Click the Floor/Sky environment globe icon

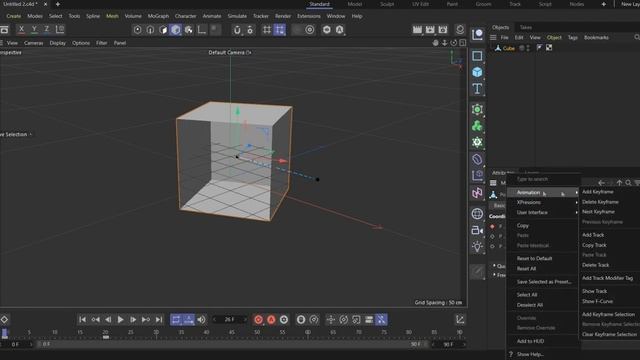[477, 213]
